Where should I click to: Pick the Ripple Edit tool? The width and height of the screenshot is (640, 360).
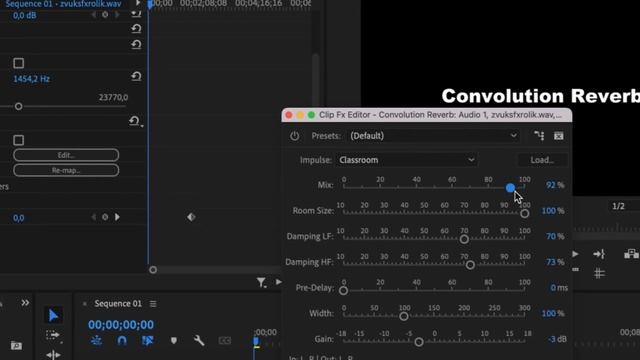click(x=53, y=355)
